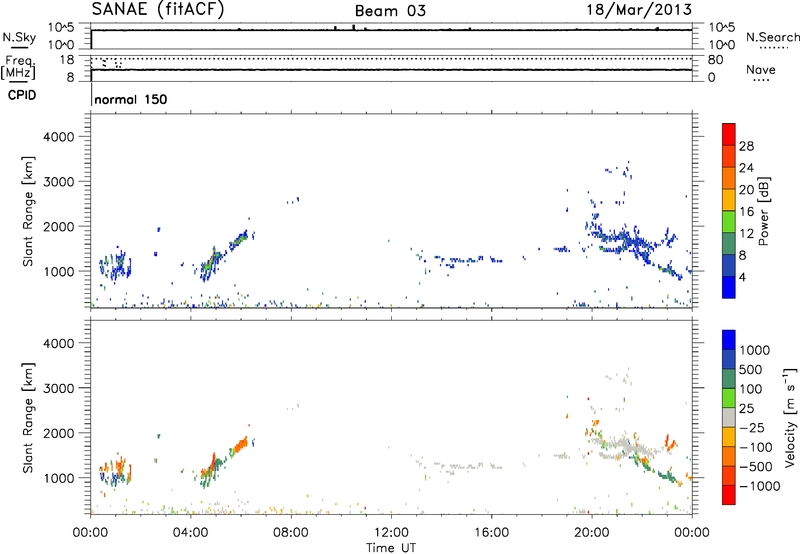Image resolution: width=800 pixels, height=554 pixels.
Task: Click the −1000 label on Velocity colorbar
Action: tap(760, 486)
